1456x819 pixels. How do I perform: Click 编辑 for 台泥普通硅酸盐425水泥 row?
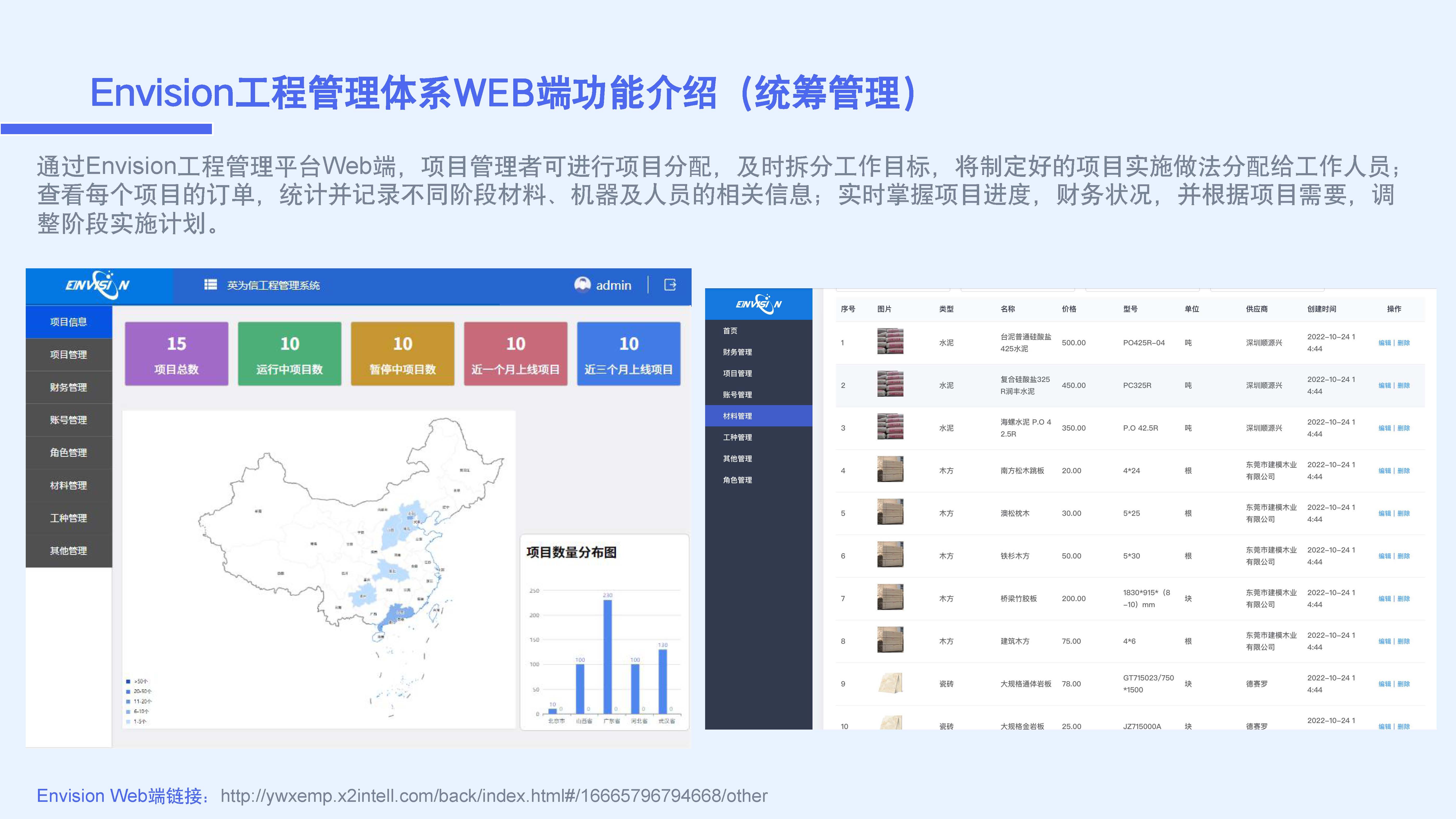pyautogui.click(x=1385, y=343)
